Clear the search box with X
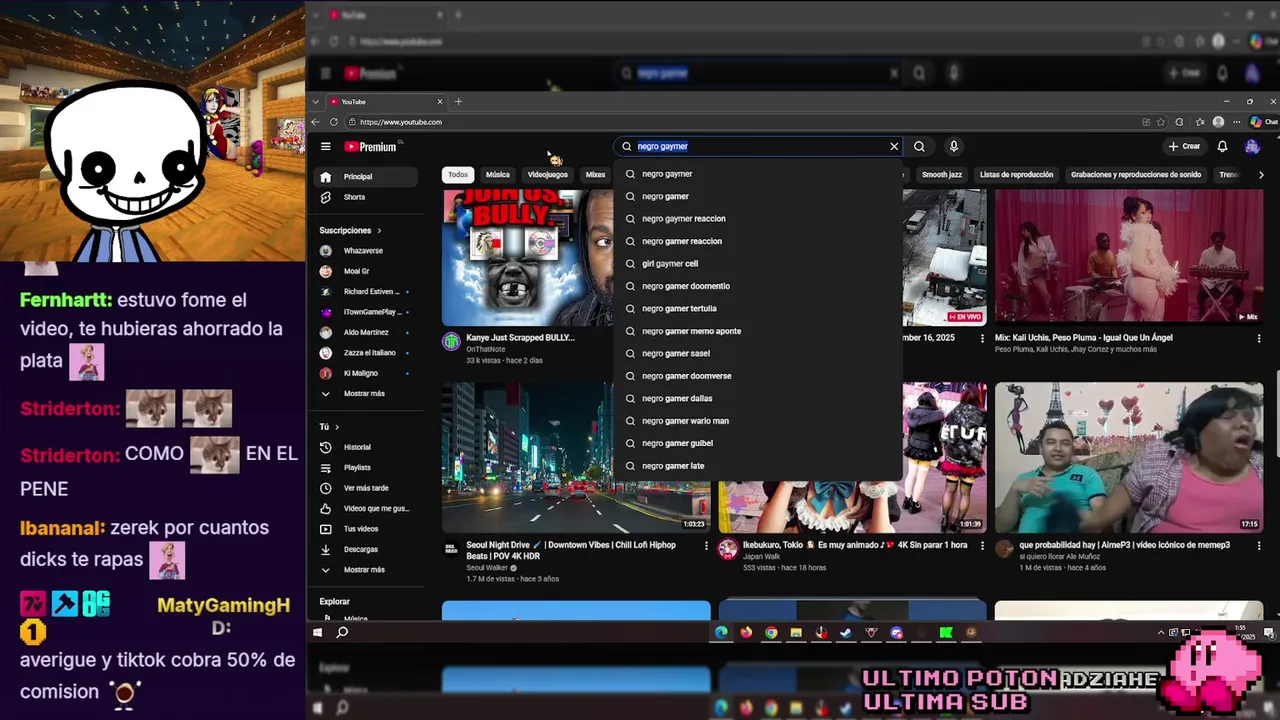 pos(894,146)
